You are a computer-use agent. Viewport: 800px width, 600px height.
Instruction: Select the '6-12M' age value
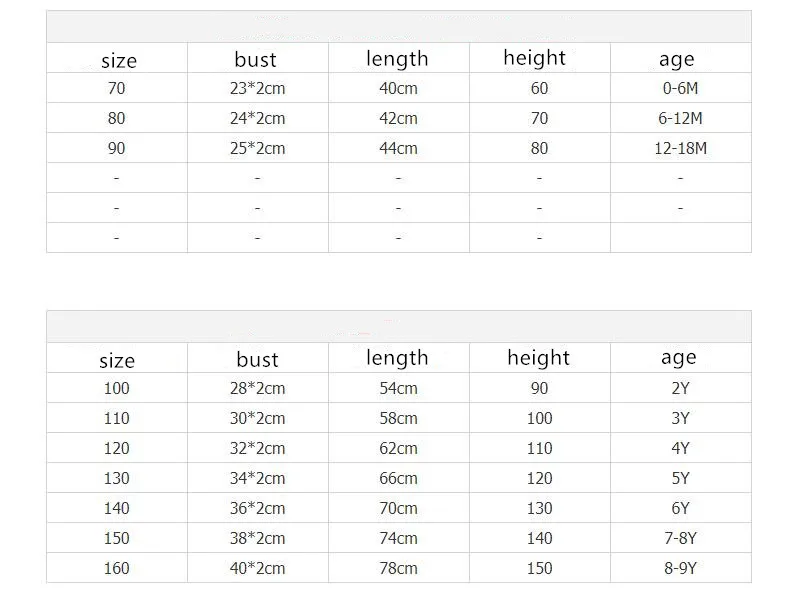click(680, 118)
